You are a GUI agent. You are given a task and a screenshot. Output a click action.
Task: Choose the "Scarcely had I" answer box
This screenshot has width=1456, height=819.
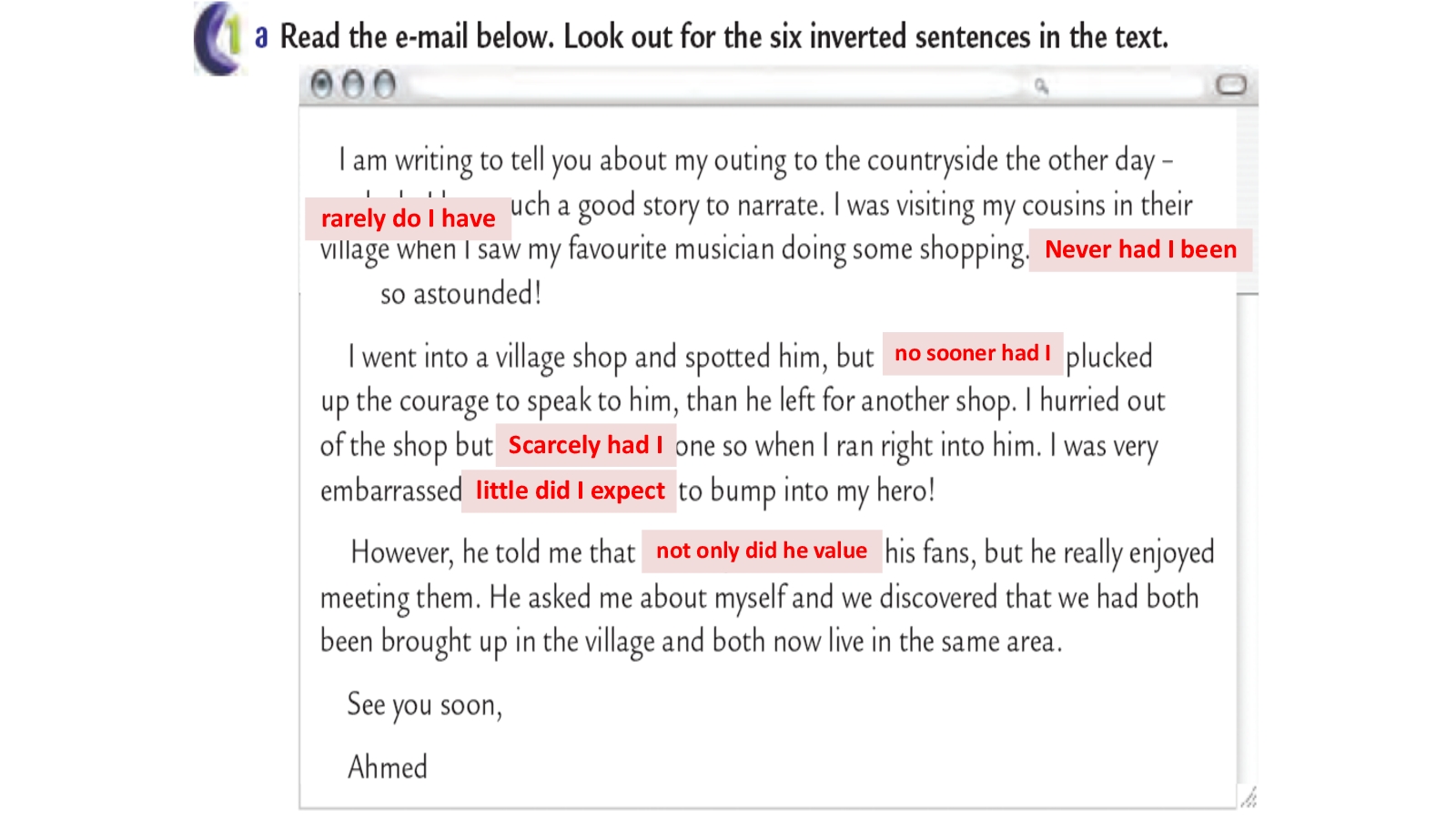coord(585,445)
